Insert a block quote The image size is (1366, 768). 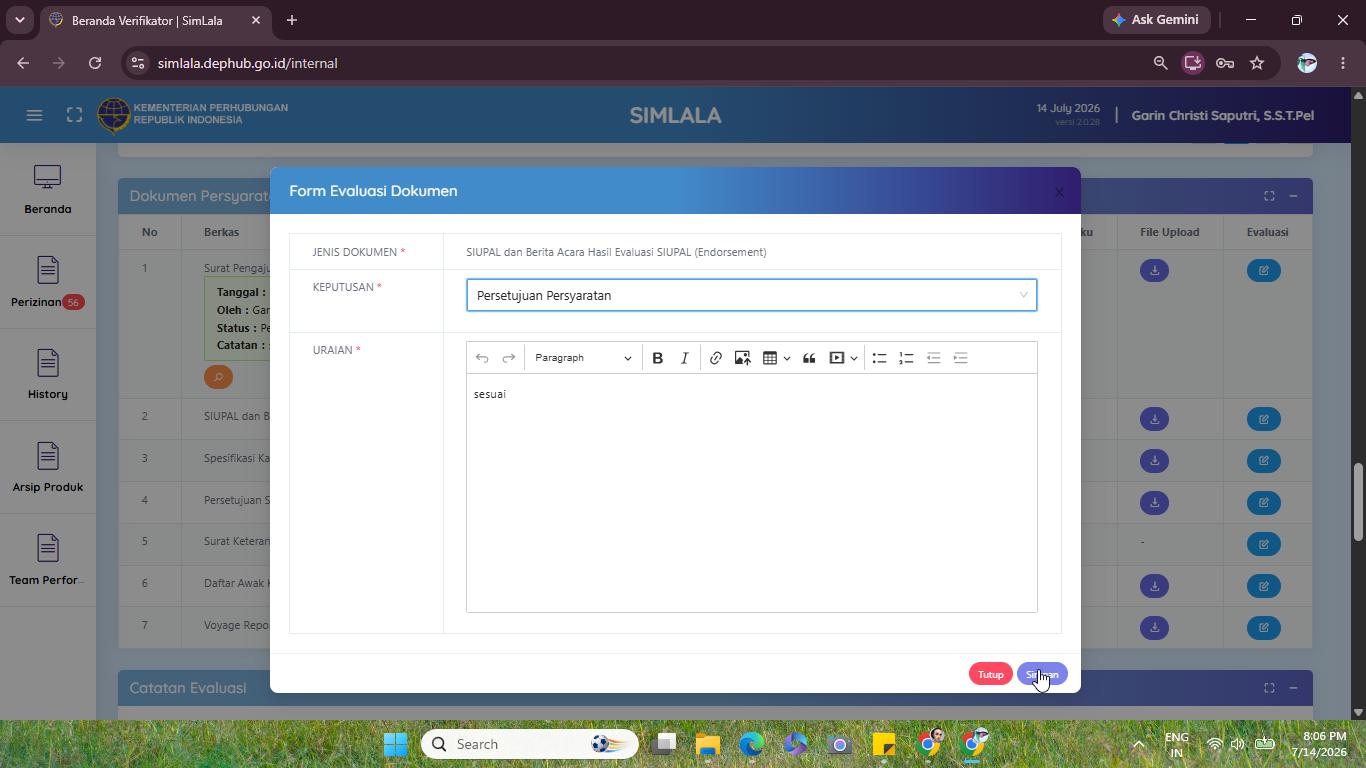[x=809, y=358]
